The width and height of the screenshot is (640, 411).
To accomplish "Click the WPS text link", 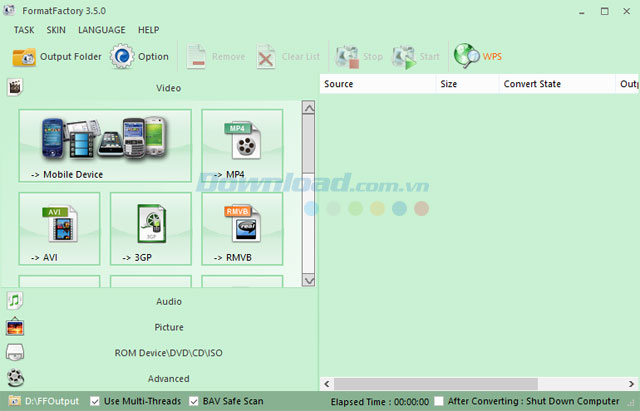I will point(492,56).
